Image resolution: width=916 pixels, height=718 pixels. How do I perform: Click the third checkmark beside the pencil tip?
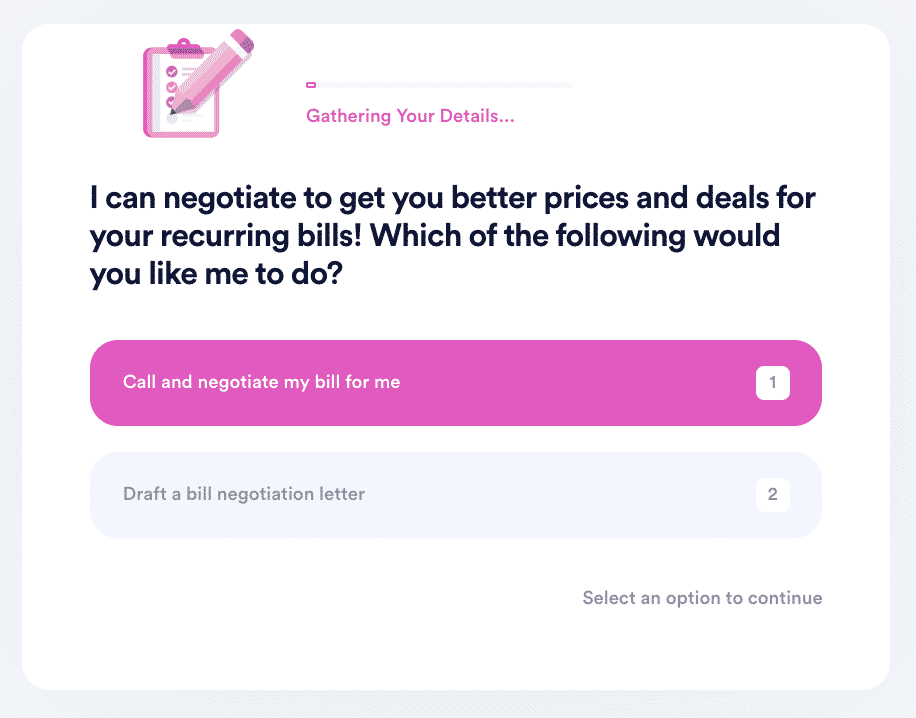[x=170, y=102]
